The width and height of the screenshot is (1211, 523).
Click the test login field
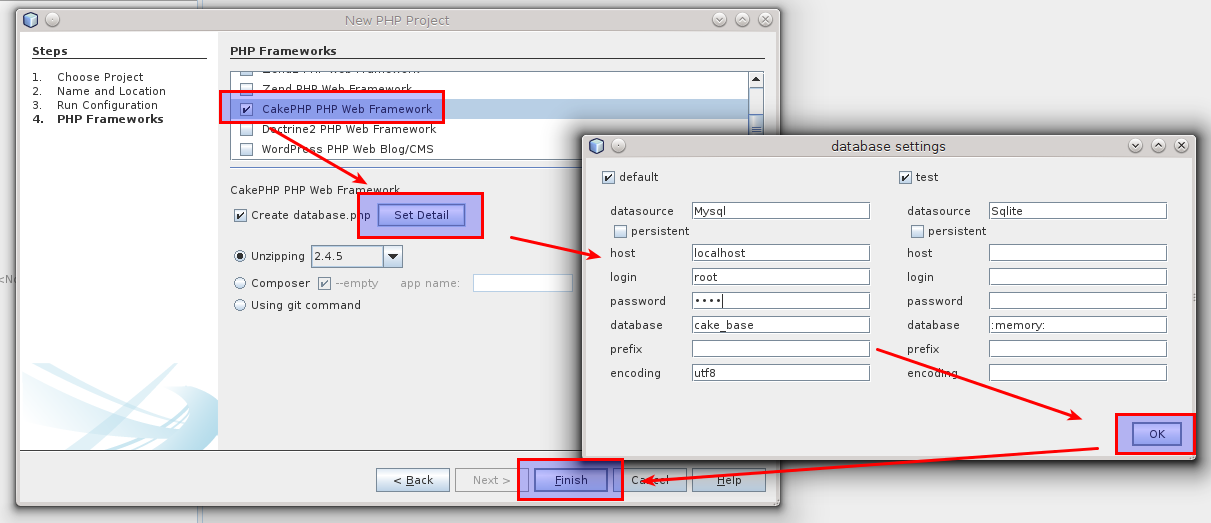pyautogui.click(x=1078, y=277)
